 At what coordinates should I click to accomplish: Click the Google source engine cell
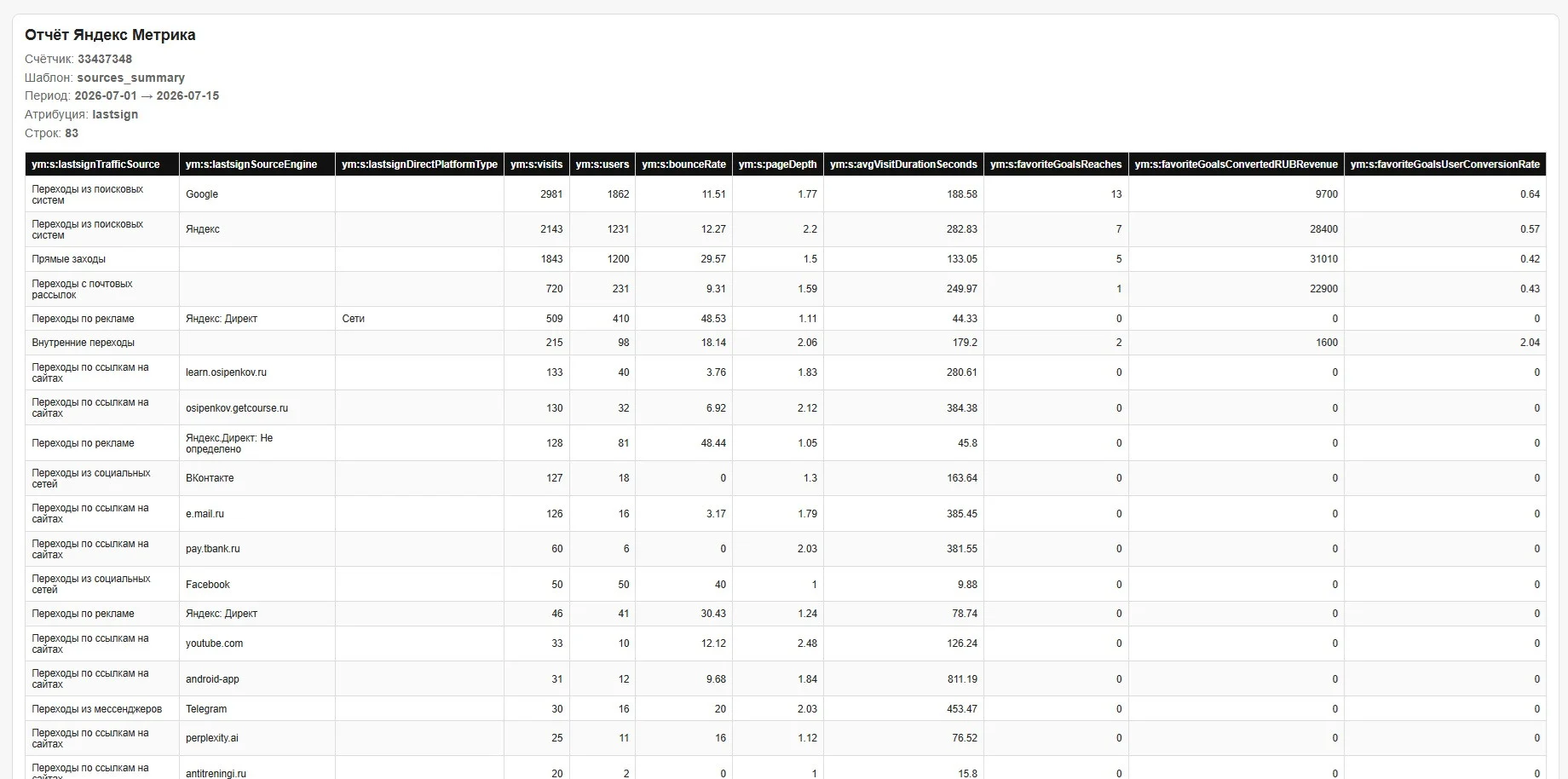[257, 194]
